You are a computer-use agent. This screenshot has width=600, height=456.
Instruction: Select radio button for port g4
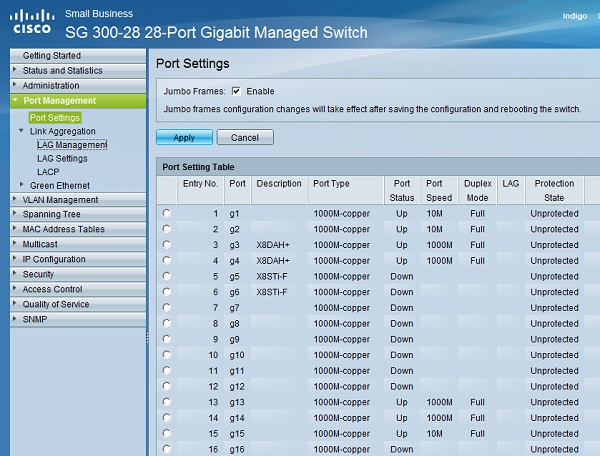[166, 260]
